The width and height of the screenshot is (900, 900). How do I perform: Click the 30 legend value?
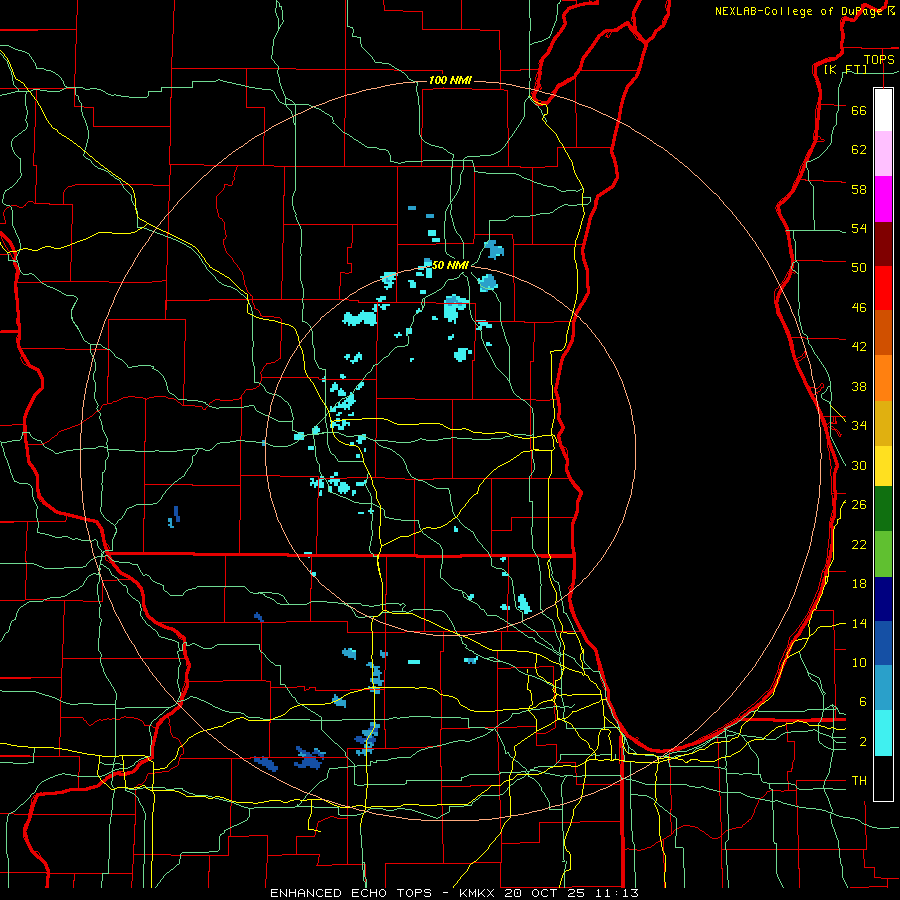pos(859,465)
